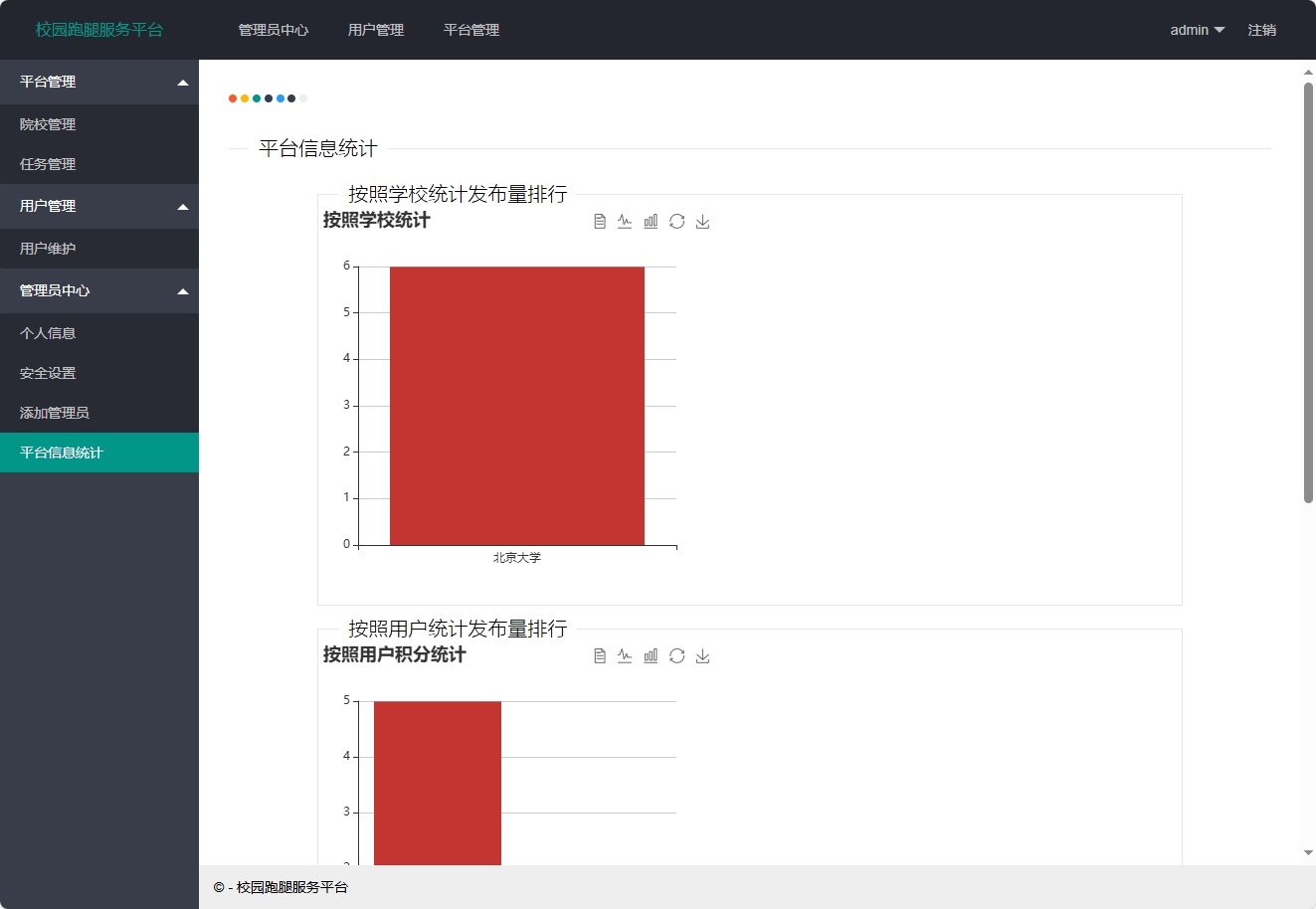This screenshot has height=909, width=1316.
Task: Switch to the 用户管理 top navigation menu
Action: [375, 30]
